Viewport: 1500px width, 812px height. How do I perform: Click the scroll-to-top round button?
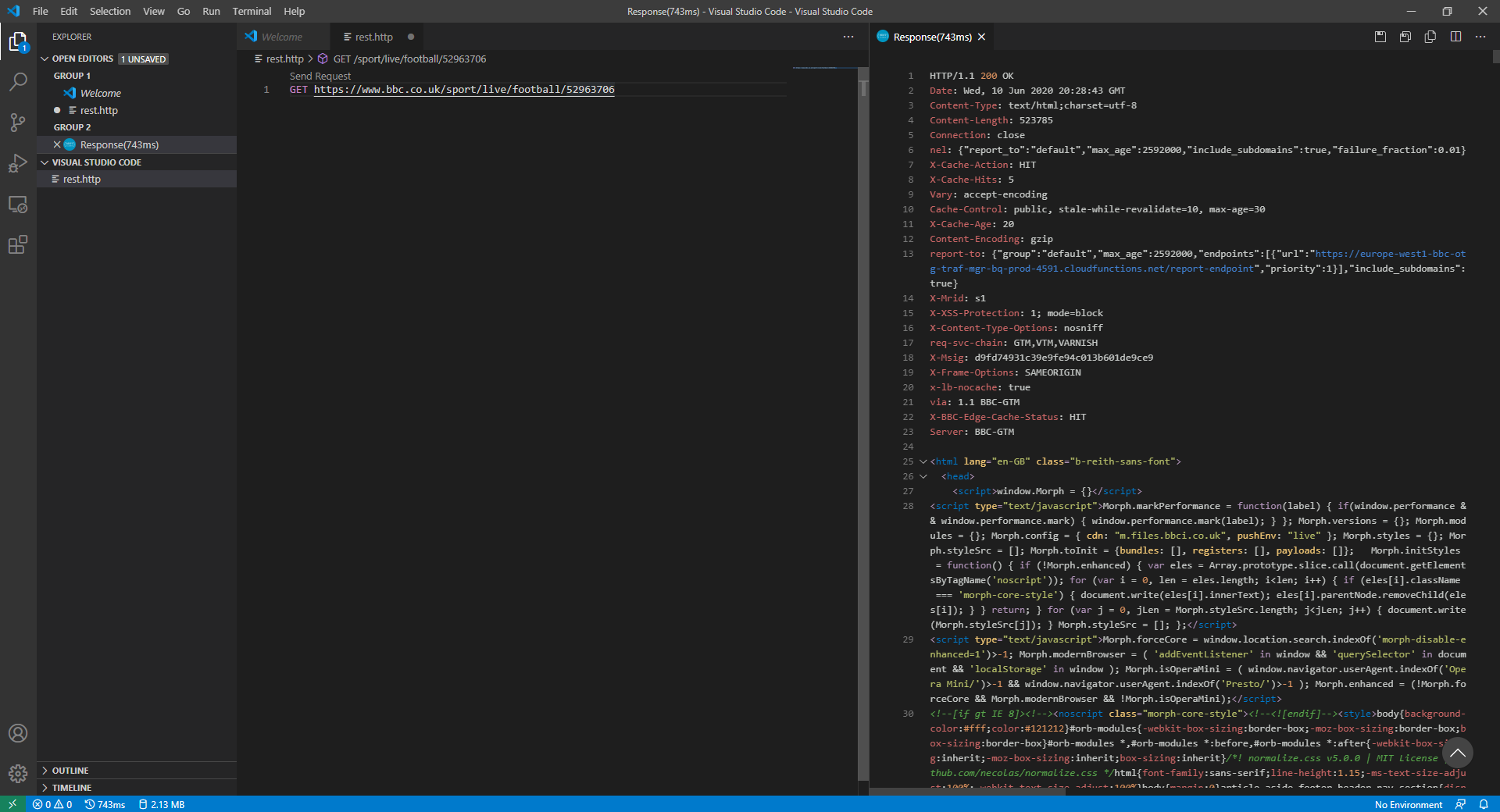1457,753
